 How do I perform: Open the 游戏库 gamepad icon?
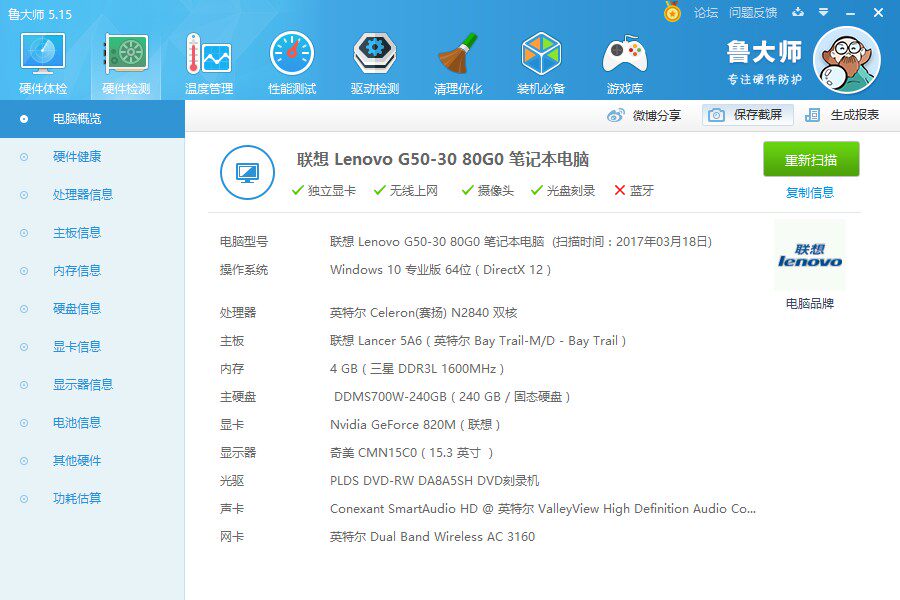(x=624, y=54)
